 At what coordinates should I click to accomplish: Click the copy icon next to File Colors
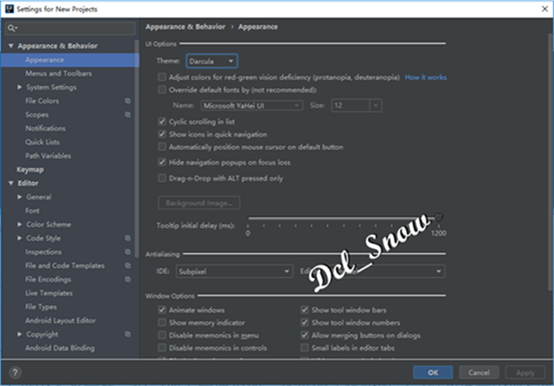point(128,101)
